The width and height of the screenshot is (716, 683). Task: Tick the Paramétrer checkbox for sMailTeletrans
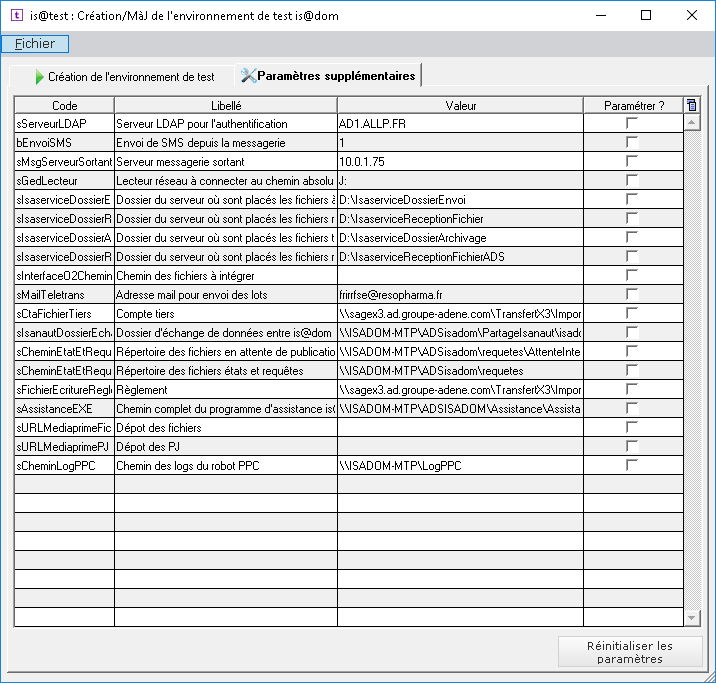pyautogui.click(x=632, y=295)
